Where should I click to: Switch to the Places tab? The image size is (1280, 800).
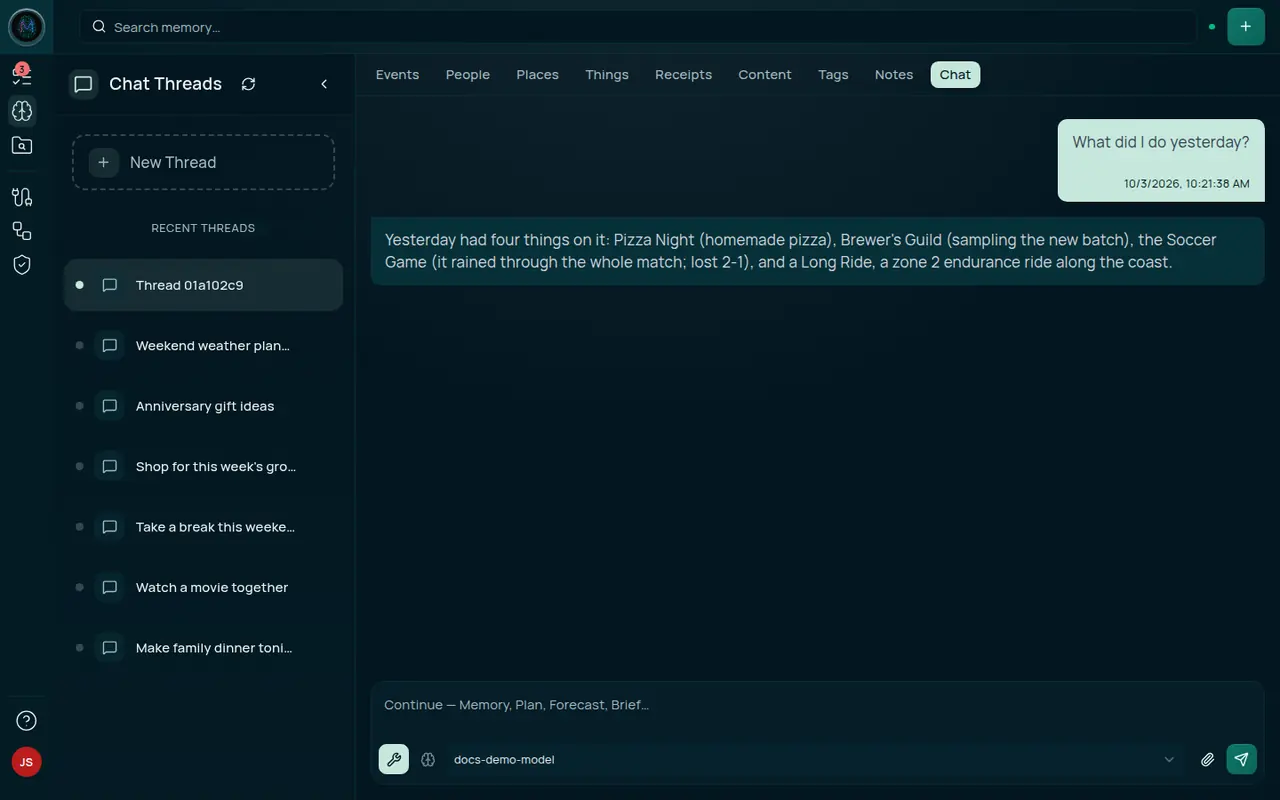pyautogui.click(x=537, y=75)
